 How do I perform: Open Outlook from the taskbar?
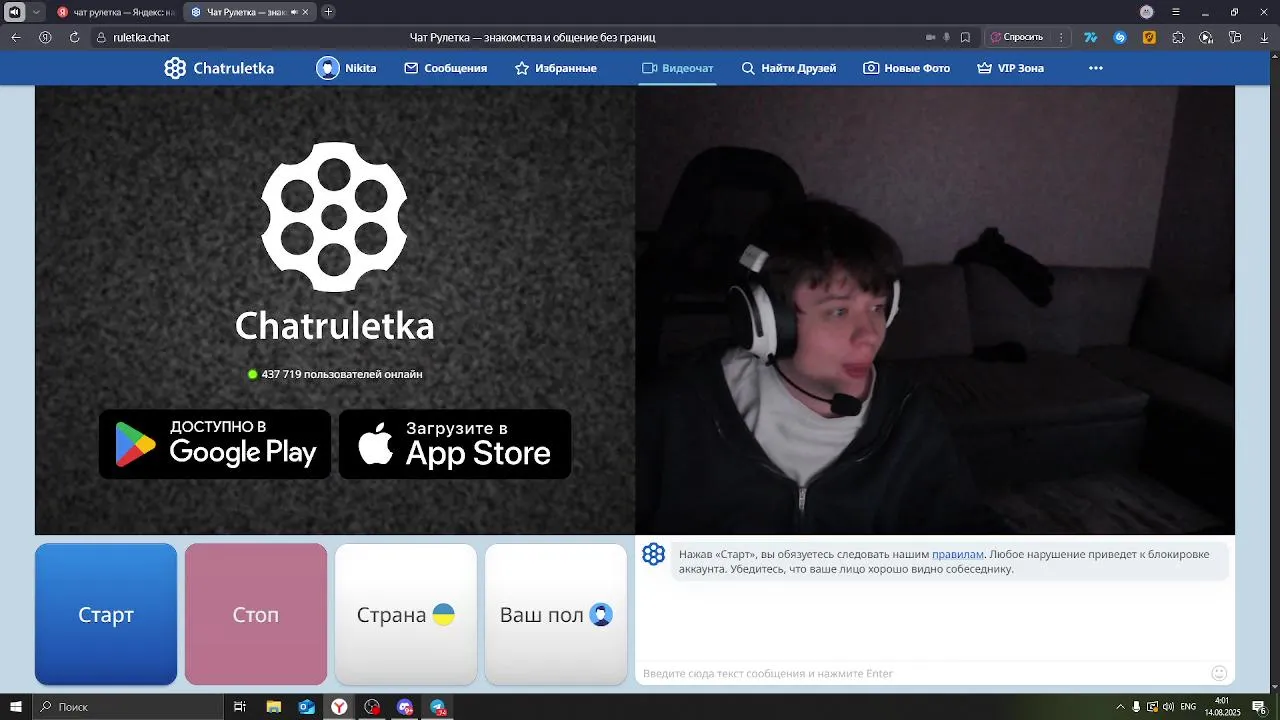[x=307, y=707]
